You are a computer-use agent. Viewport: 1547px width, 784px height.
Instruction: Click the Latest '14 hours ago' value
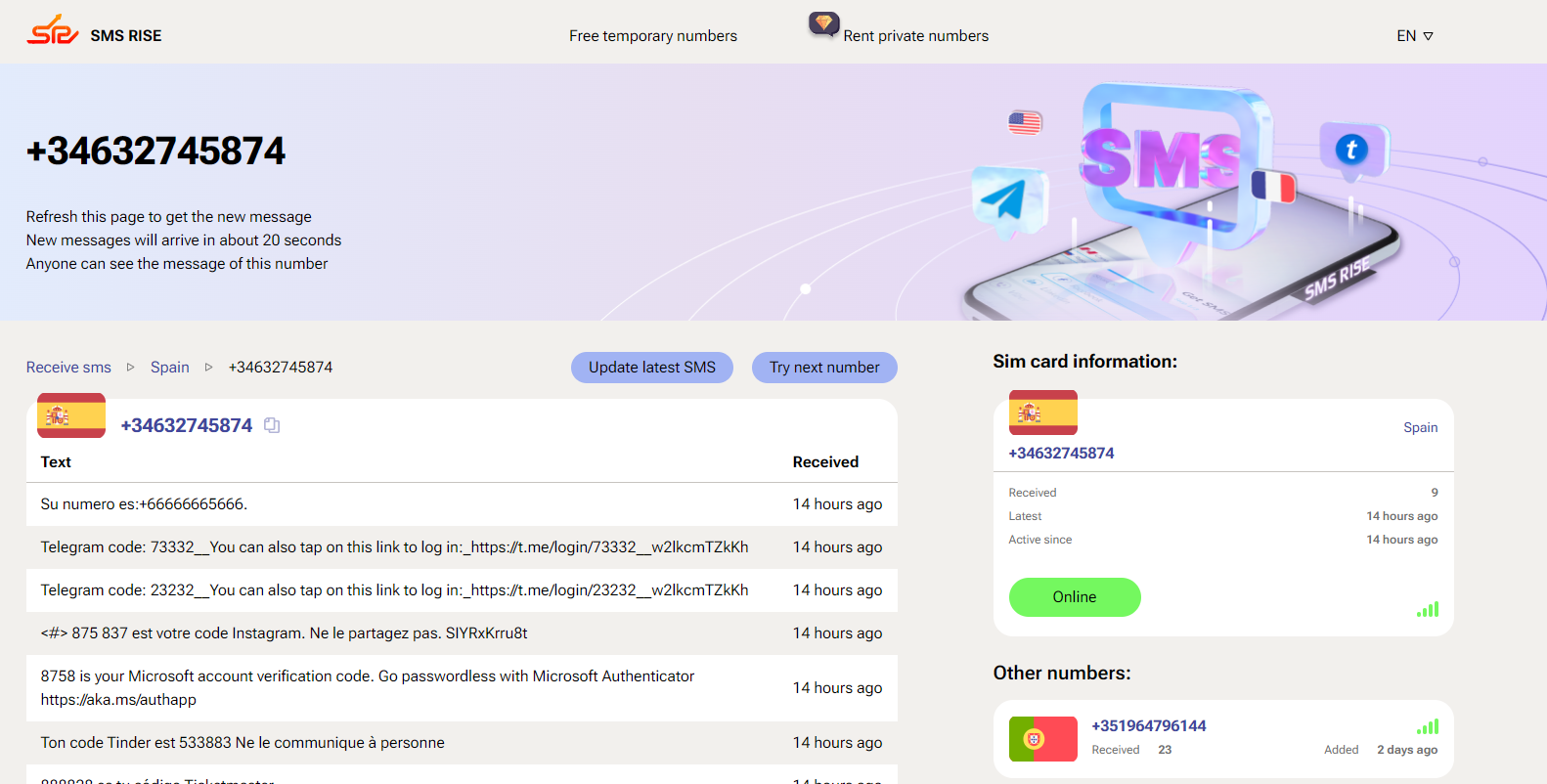coord(1402,516)
